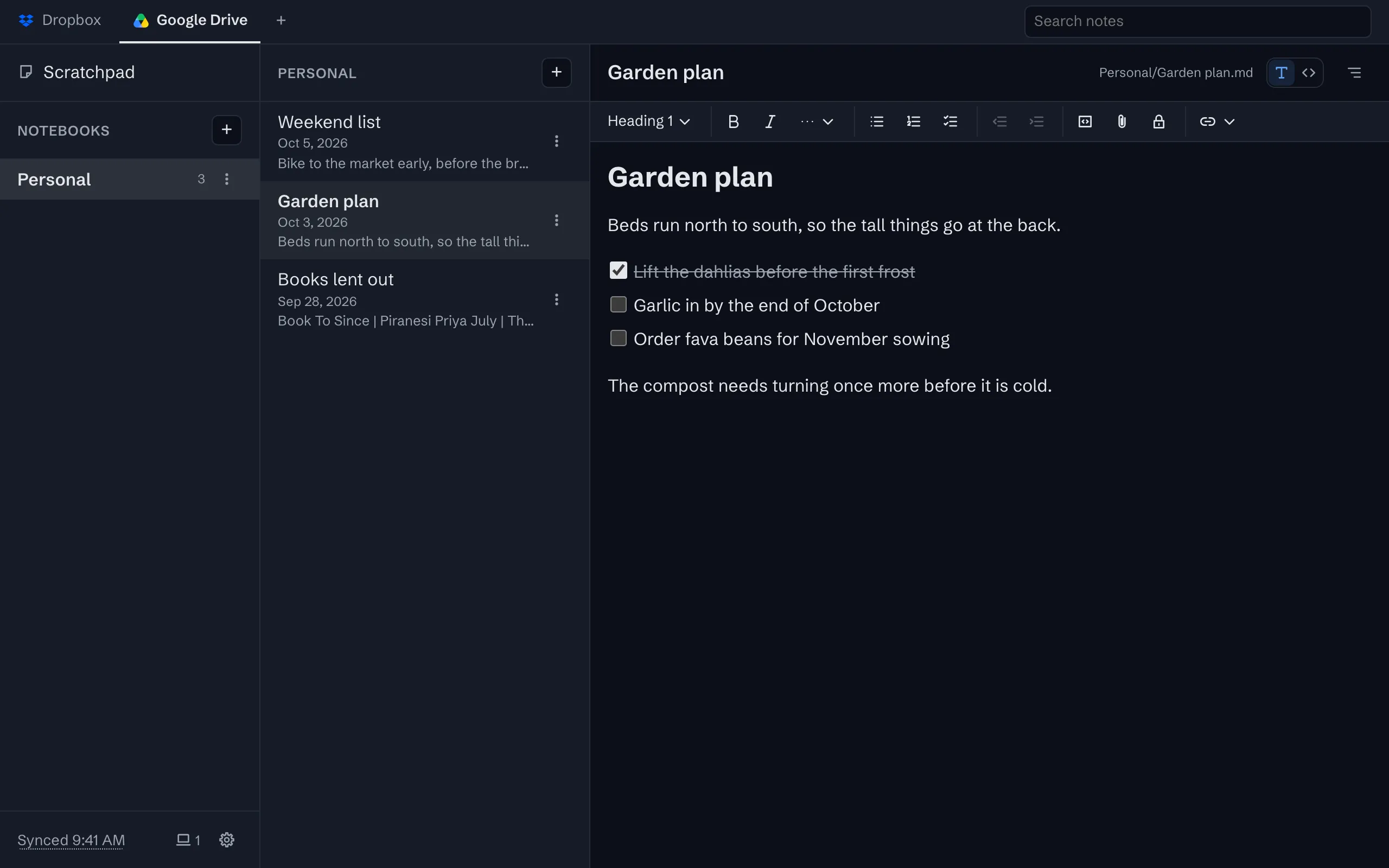Open the Books lent out note
The width and height of the screenshot is (1389, 868).
[425, 299]
